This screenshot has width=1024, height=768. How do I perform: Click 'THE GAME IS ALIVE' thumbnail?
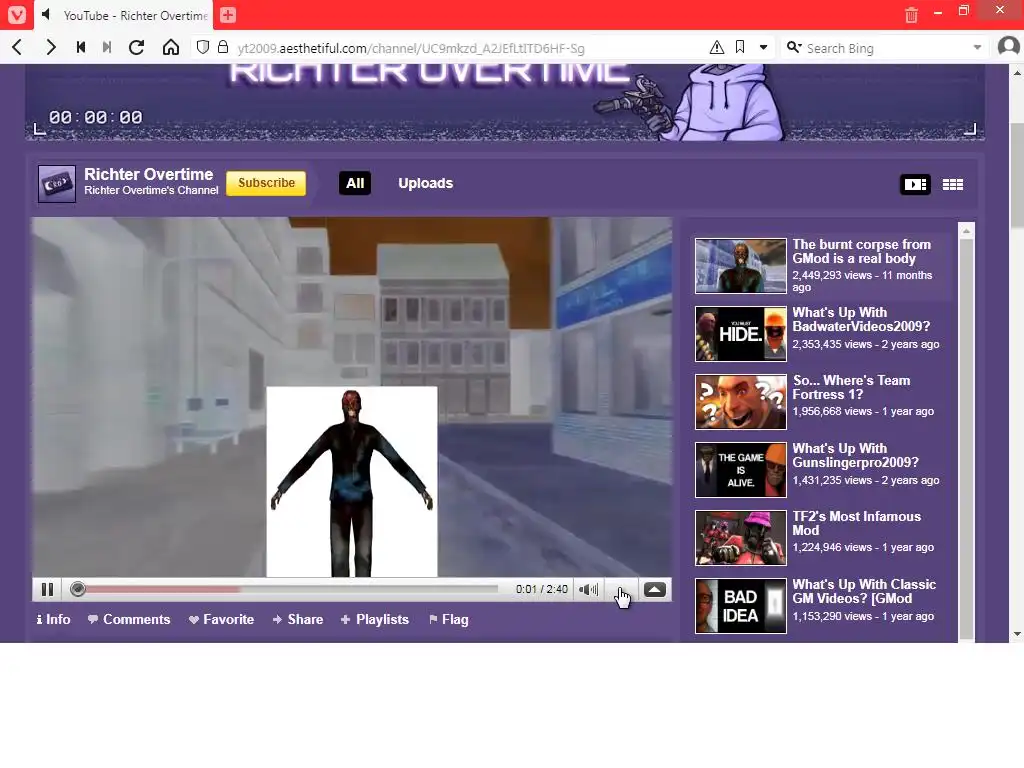(x=741, y=470)
